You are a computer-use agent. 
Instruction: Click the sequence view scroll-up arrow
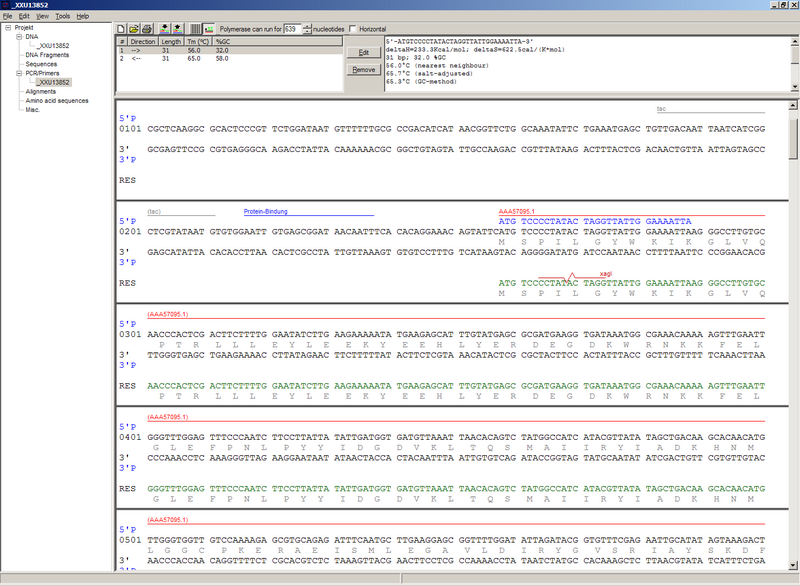(793, 106)
